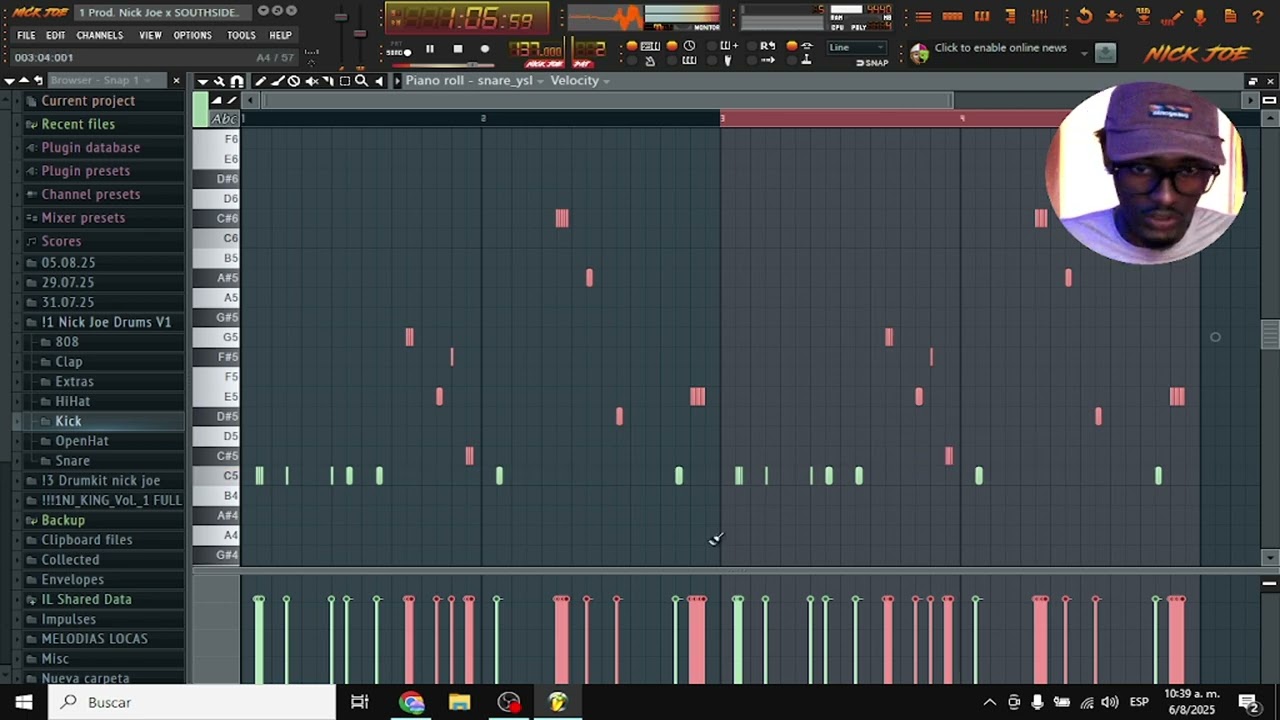This screenshot has width=1280, height=720.
Task: Click the online news globe face icon
Action: [x=919, y=53]
